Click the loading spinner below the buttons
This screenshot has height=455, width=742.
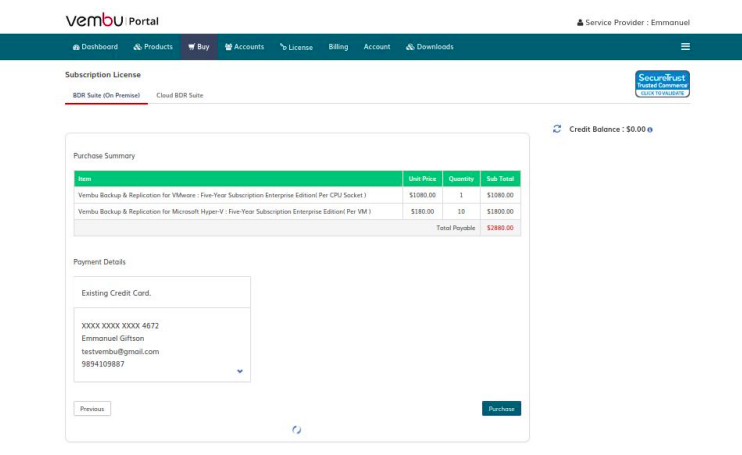[296, 429]
